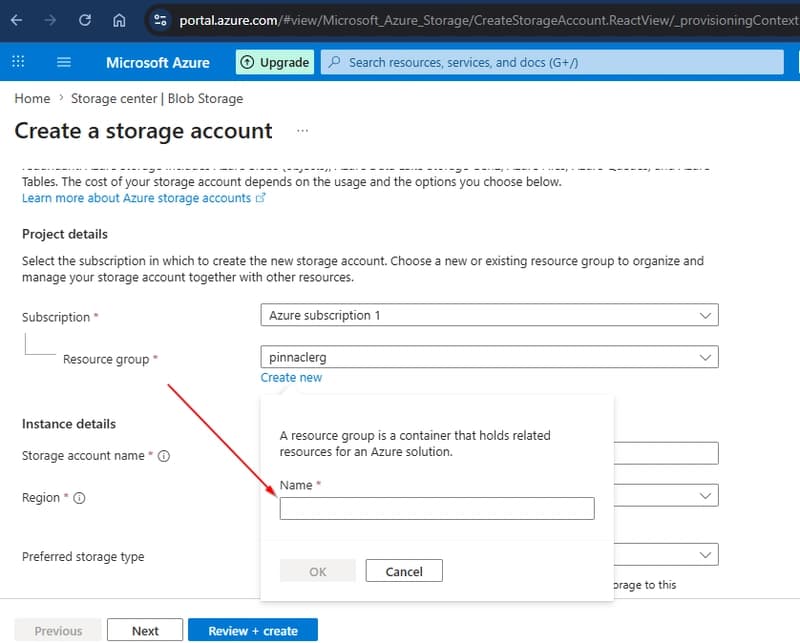Click the Preferred storage type label
The width and height of the screenshot is (800, 643).
coord(83,557)
